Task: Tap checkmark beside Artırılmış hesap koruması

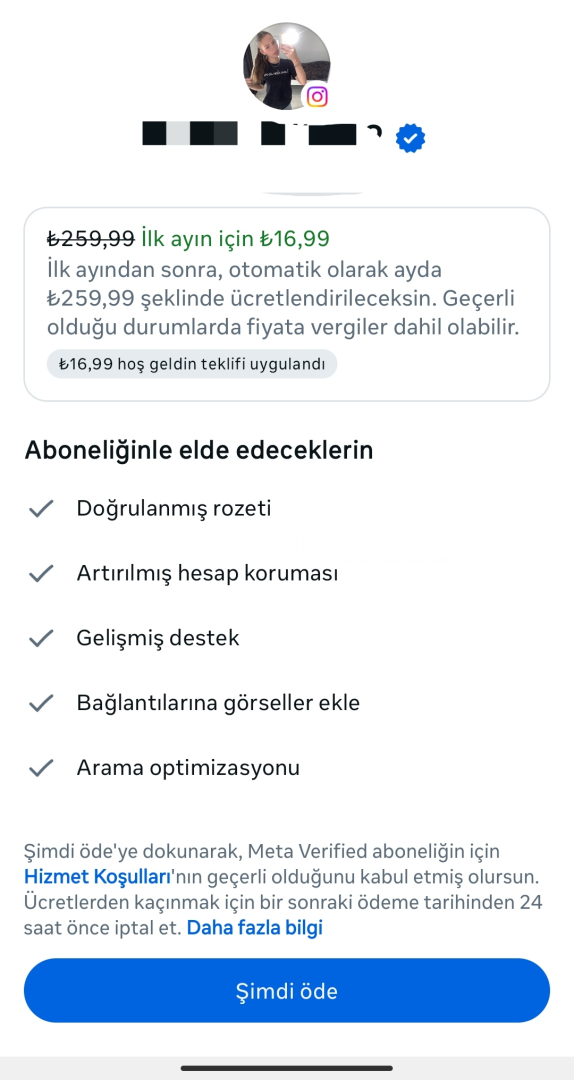Action: pos(41,573)
